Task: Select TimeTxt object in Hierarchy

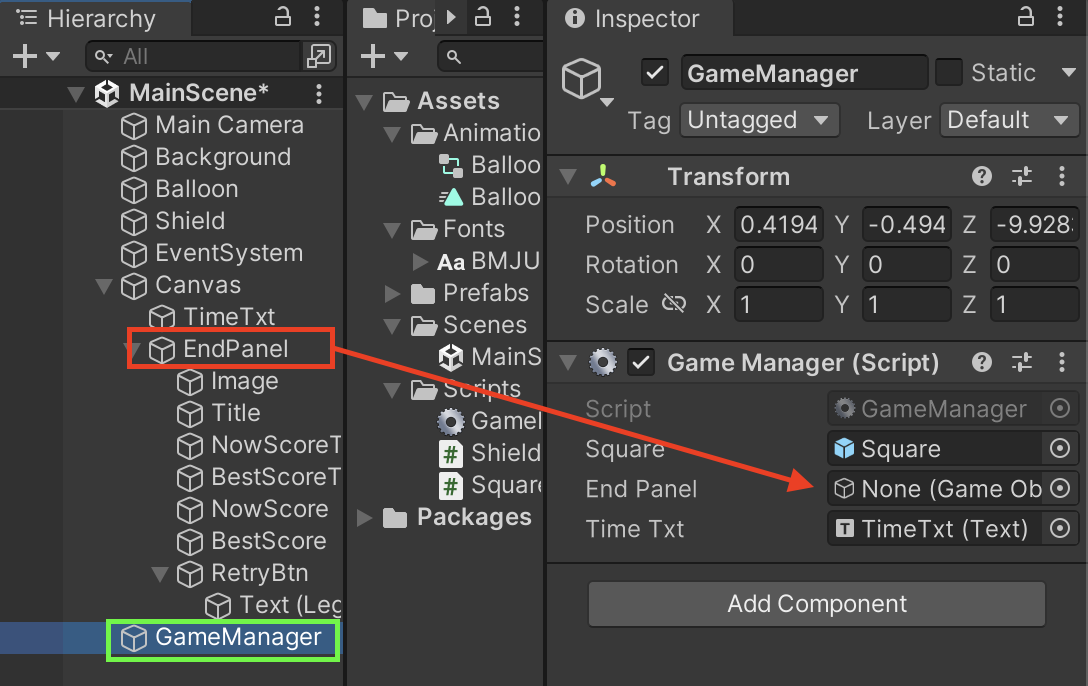Action: (212, 317)
